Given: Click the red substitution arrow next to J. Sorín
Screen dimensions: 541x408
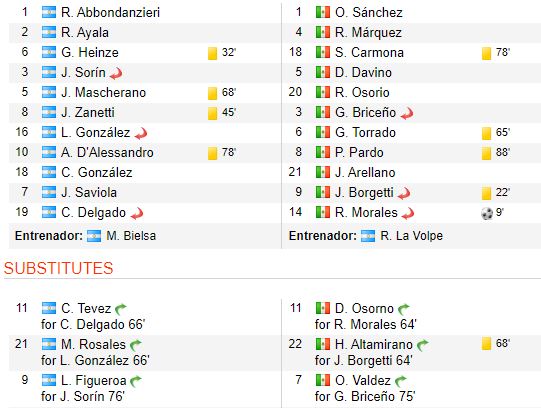Looking at the screenshot, I should (x=116, y=73).
